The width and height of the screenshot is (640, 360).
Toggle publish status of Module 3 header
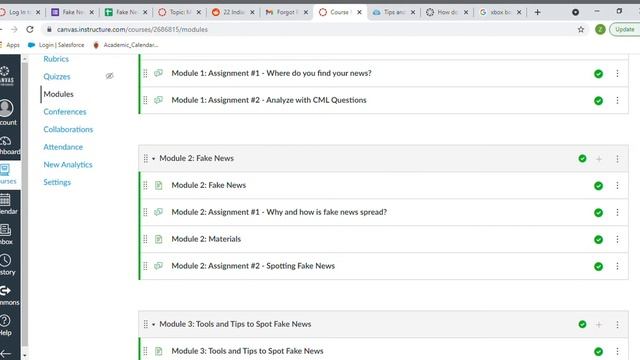coord(582,324)
